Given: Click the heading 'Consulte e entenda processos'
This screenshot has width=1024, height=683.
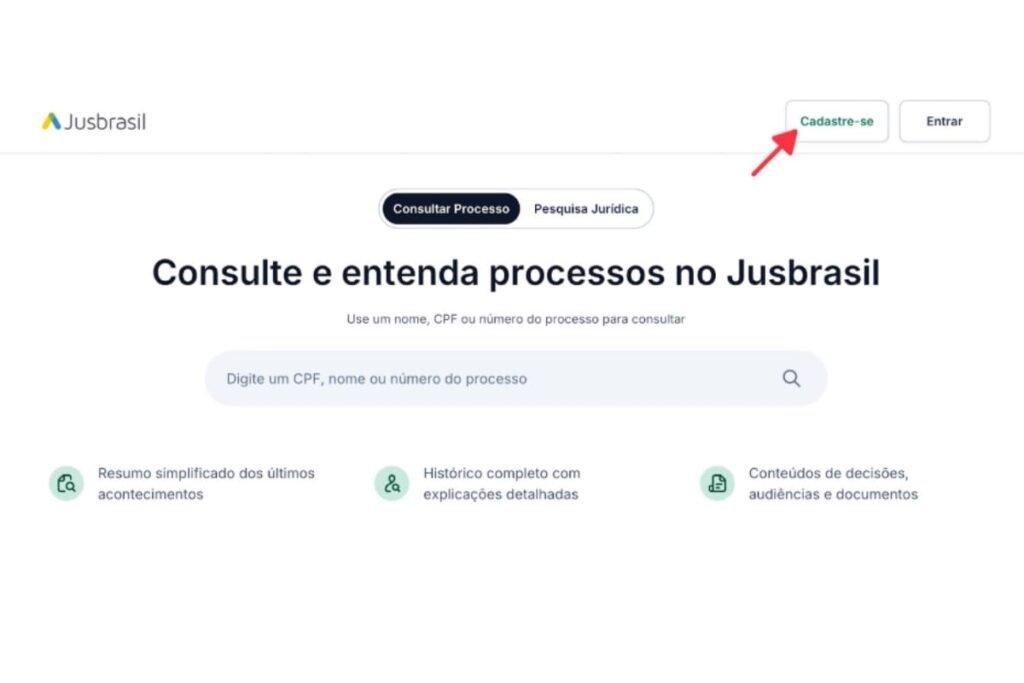Looking at the screenshot, I should (408, 273).
